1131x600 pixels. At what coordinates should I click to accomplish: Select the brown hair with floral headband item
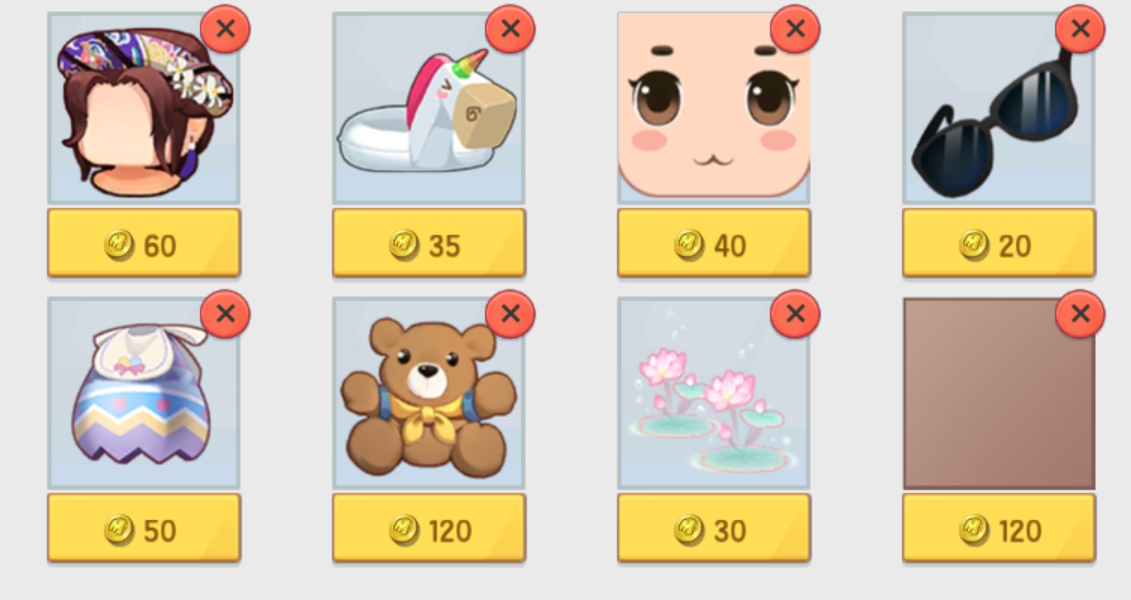pos(144,108)
